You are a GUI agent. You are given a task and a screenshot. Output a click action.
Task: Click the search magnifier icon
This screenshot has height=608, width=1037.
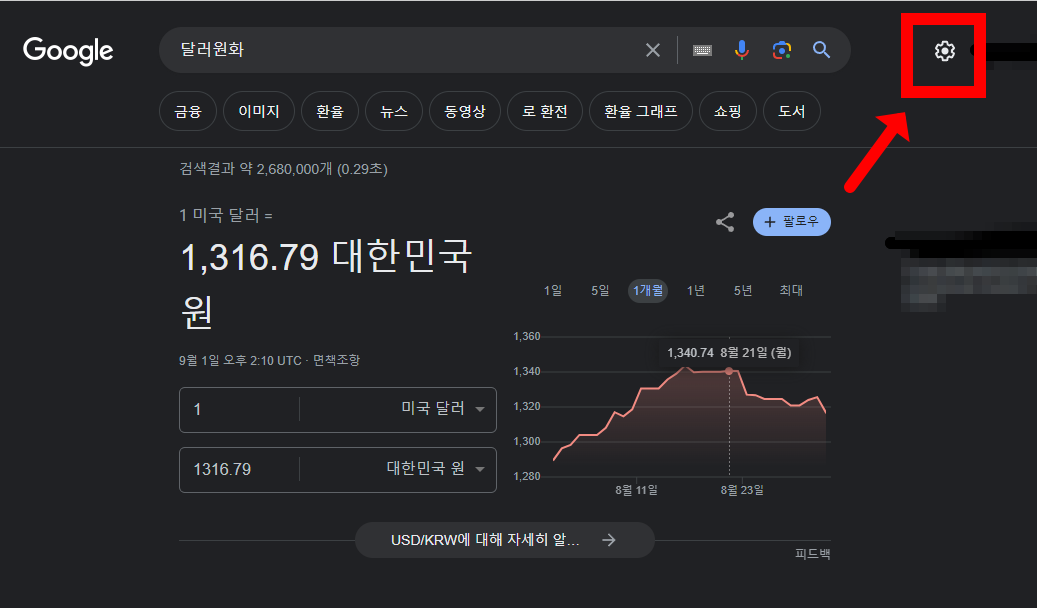(x=821, y=49)
